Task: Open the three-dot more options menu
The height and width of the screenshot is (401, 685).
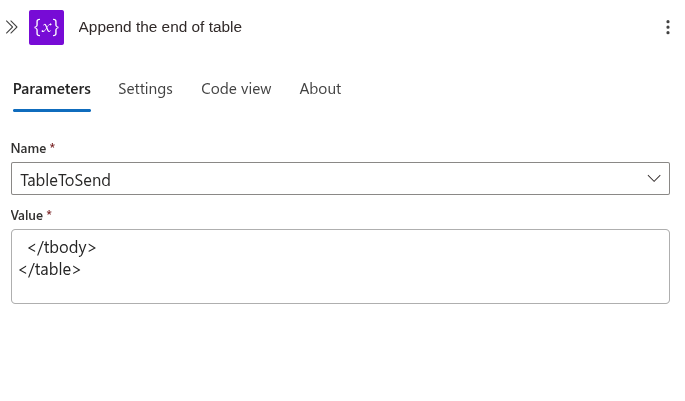Action: pyautogui.click(x=668, y=27)
